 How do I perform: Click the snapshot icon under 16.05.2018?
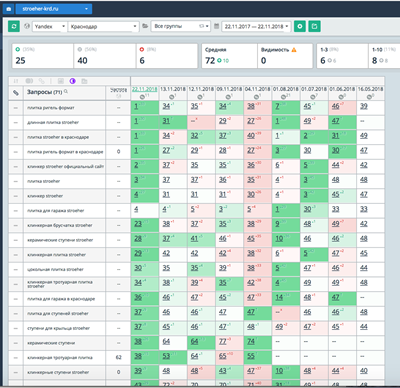pyautogui.click(x=369, y=97)
